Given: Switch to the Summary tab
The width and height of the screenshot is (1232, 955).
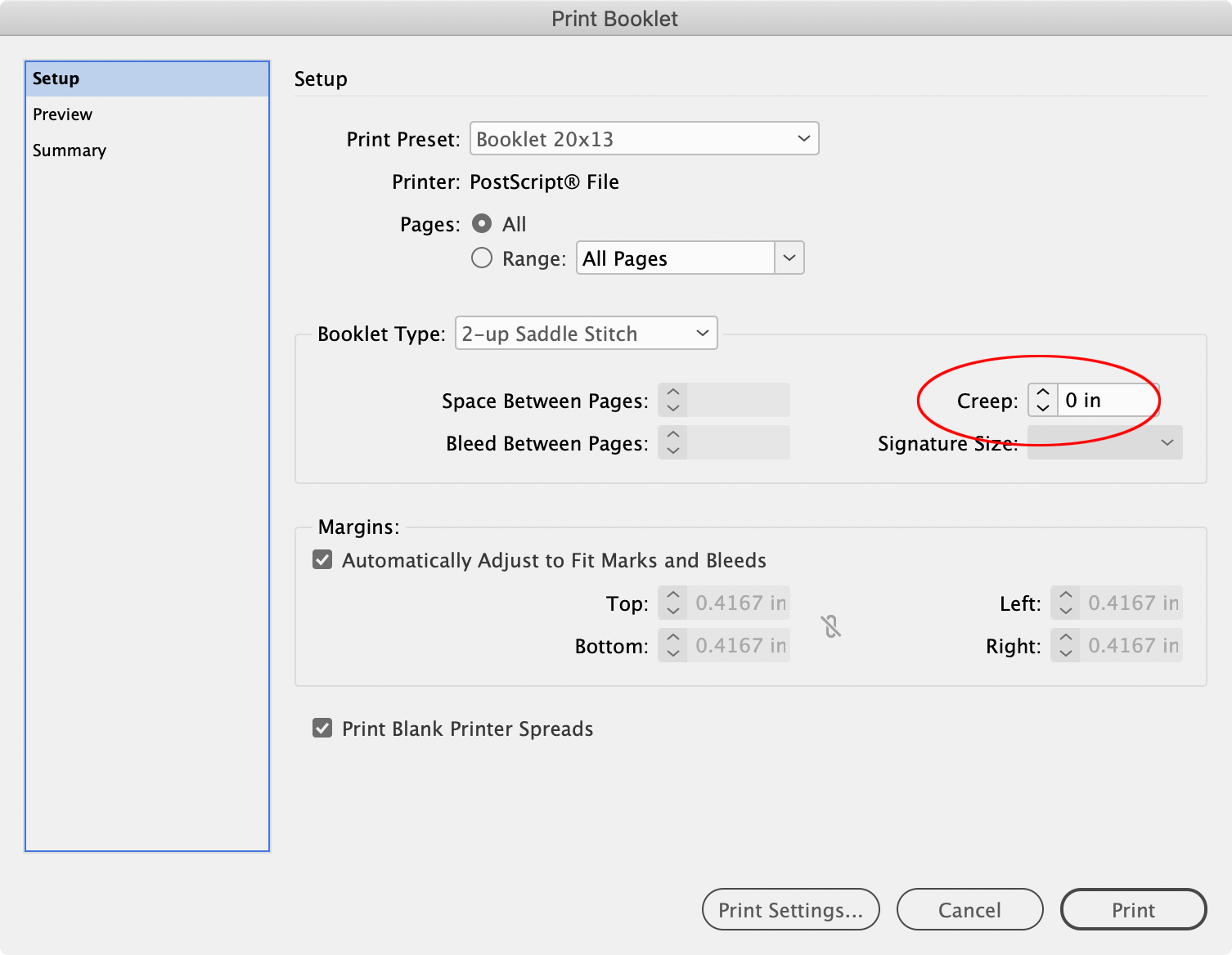Looking at the screenshot, I should click(x=70, y=150).
